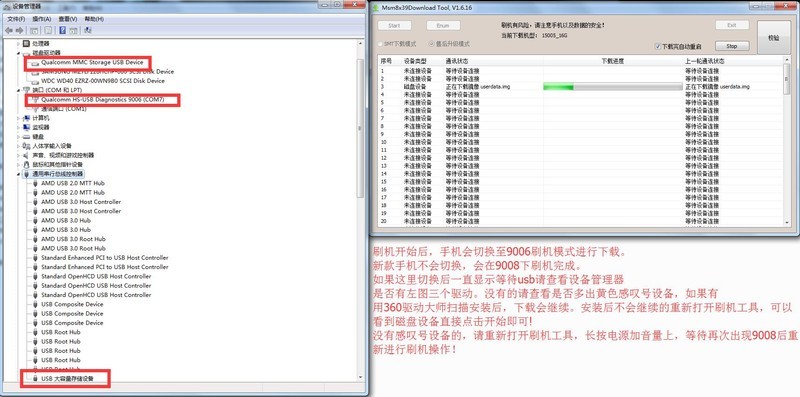Click 正在下载镜像 userdata.img in 通讯状态 column
800x397 pixels.
click(478, 87)
